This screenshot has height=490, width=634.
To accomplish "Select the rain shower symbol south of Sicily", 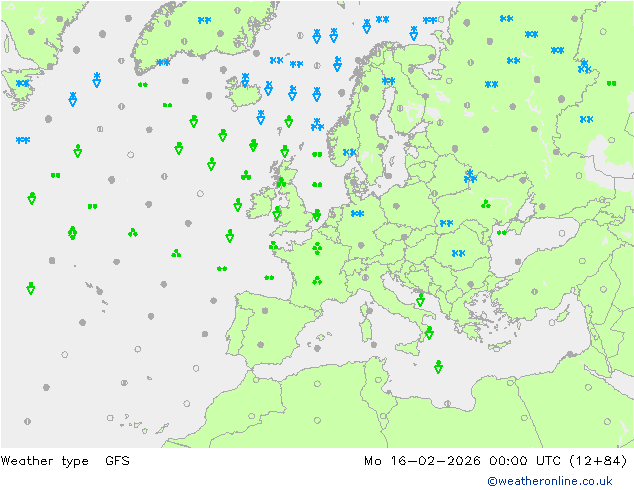I will point(438,366).
